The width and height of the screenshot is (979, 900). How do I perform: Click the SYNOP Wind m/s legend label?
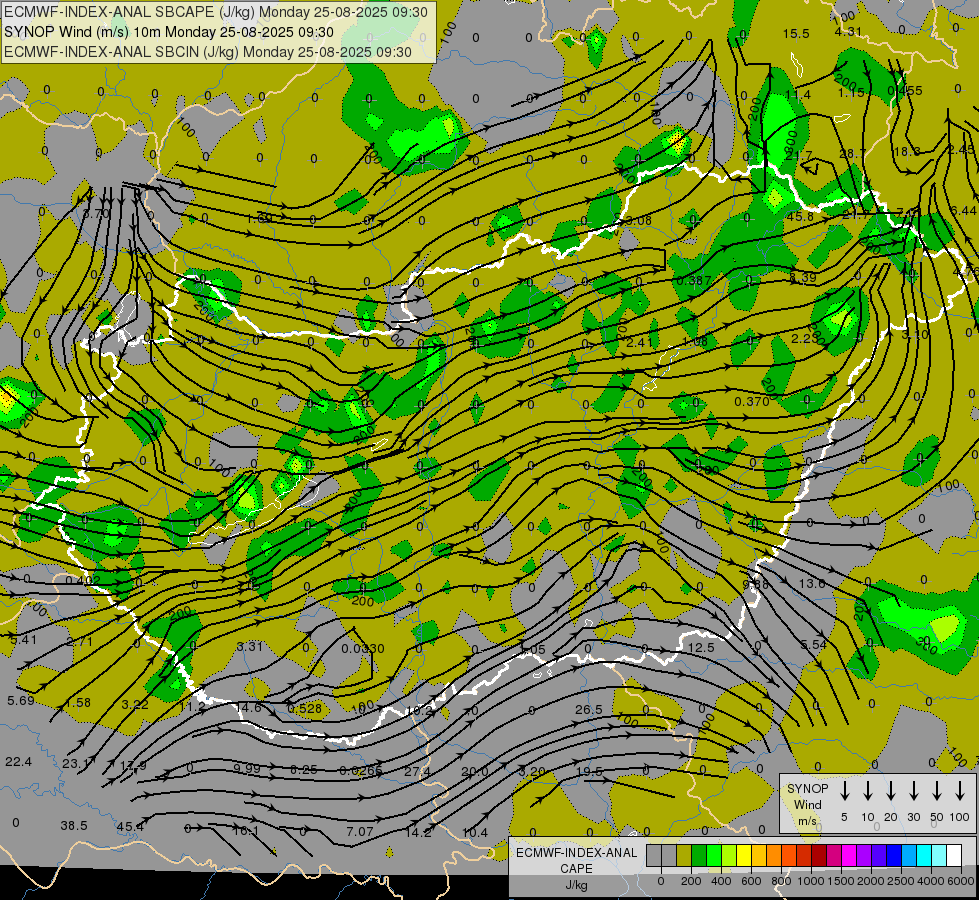(807, 804)
